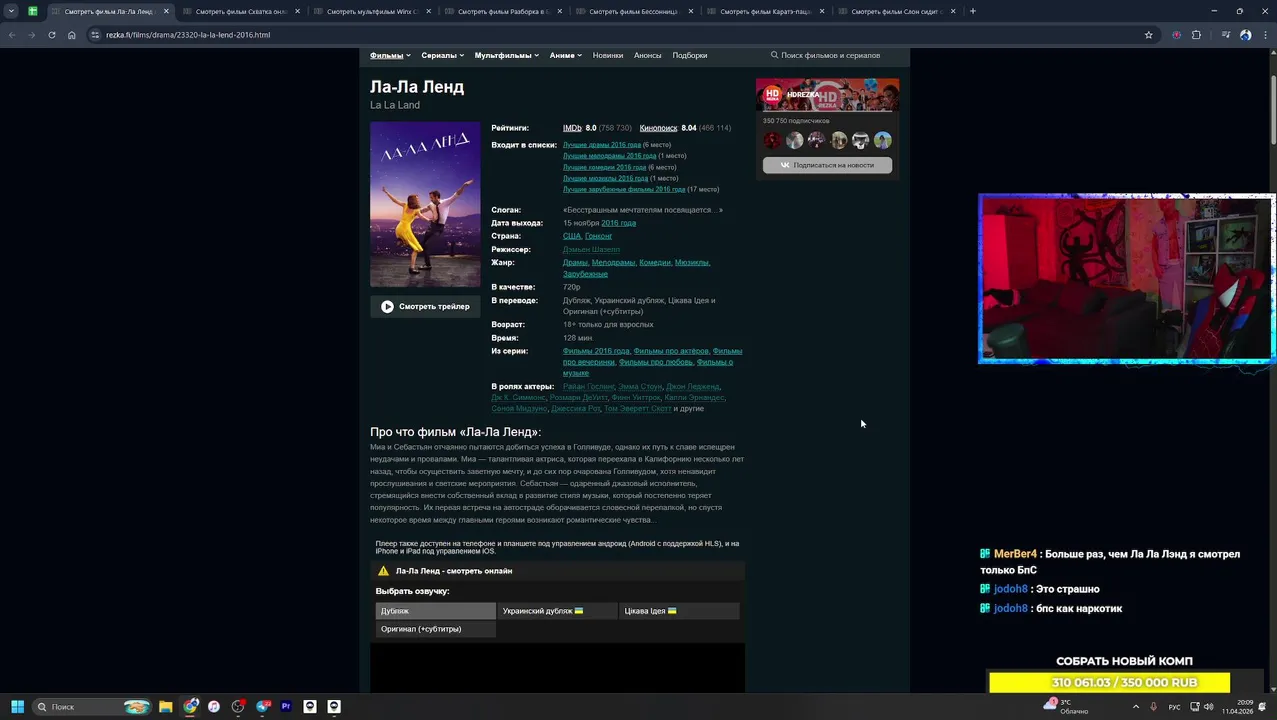Open Лучшие драмы 2016 года list
The image size is (1277, 720).
tap(602, 145)
